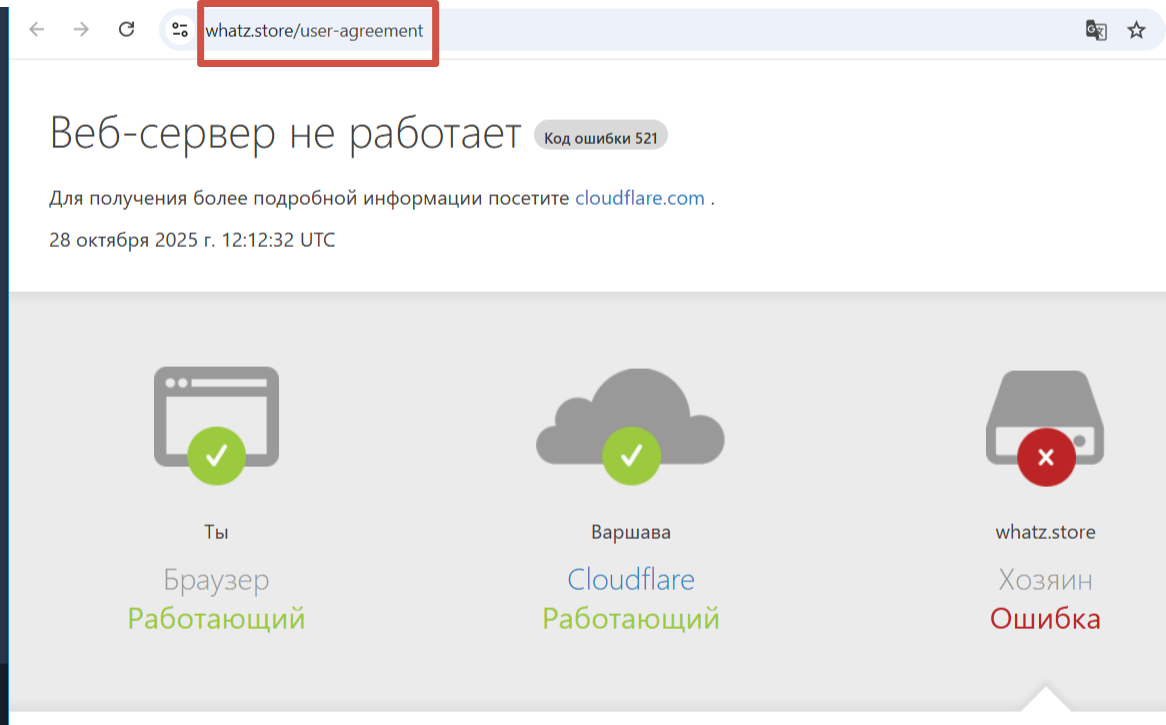Reload the current page

coord(126,29)
